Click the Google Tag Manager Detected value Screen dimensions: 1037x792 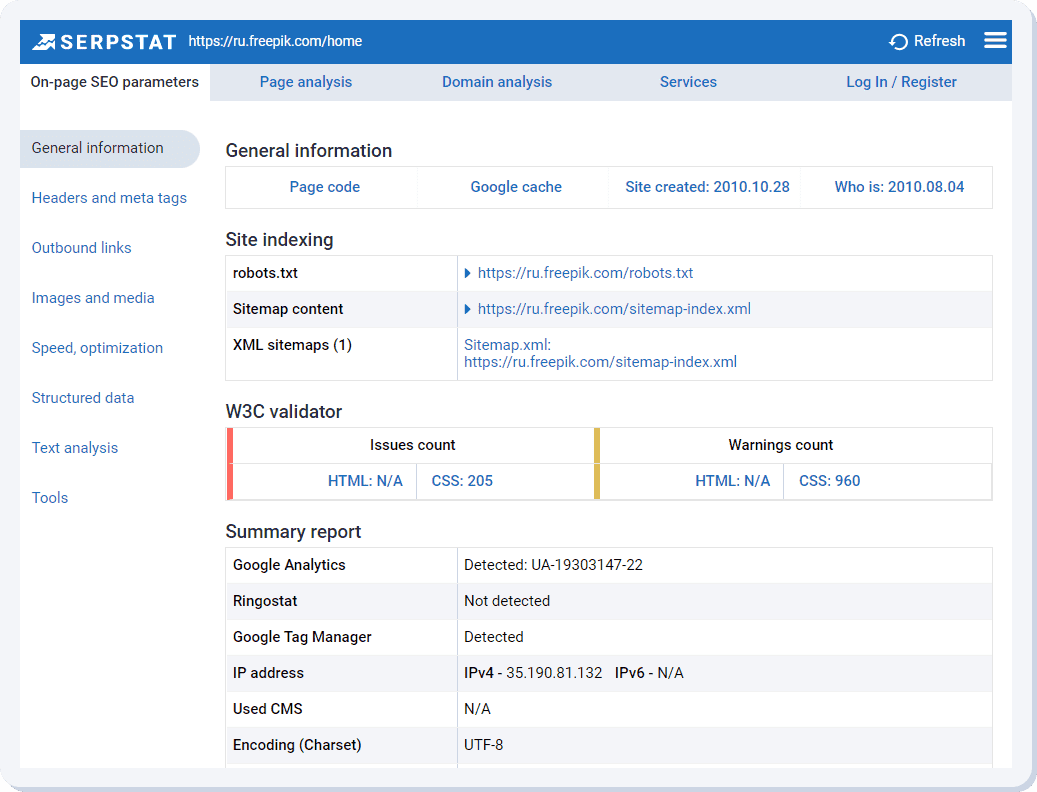[x=493, y=637]
